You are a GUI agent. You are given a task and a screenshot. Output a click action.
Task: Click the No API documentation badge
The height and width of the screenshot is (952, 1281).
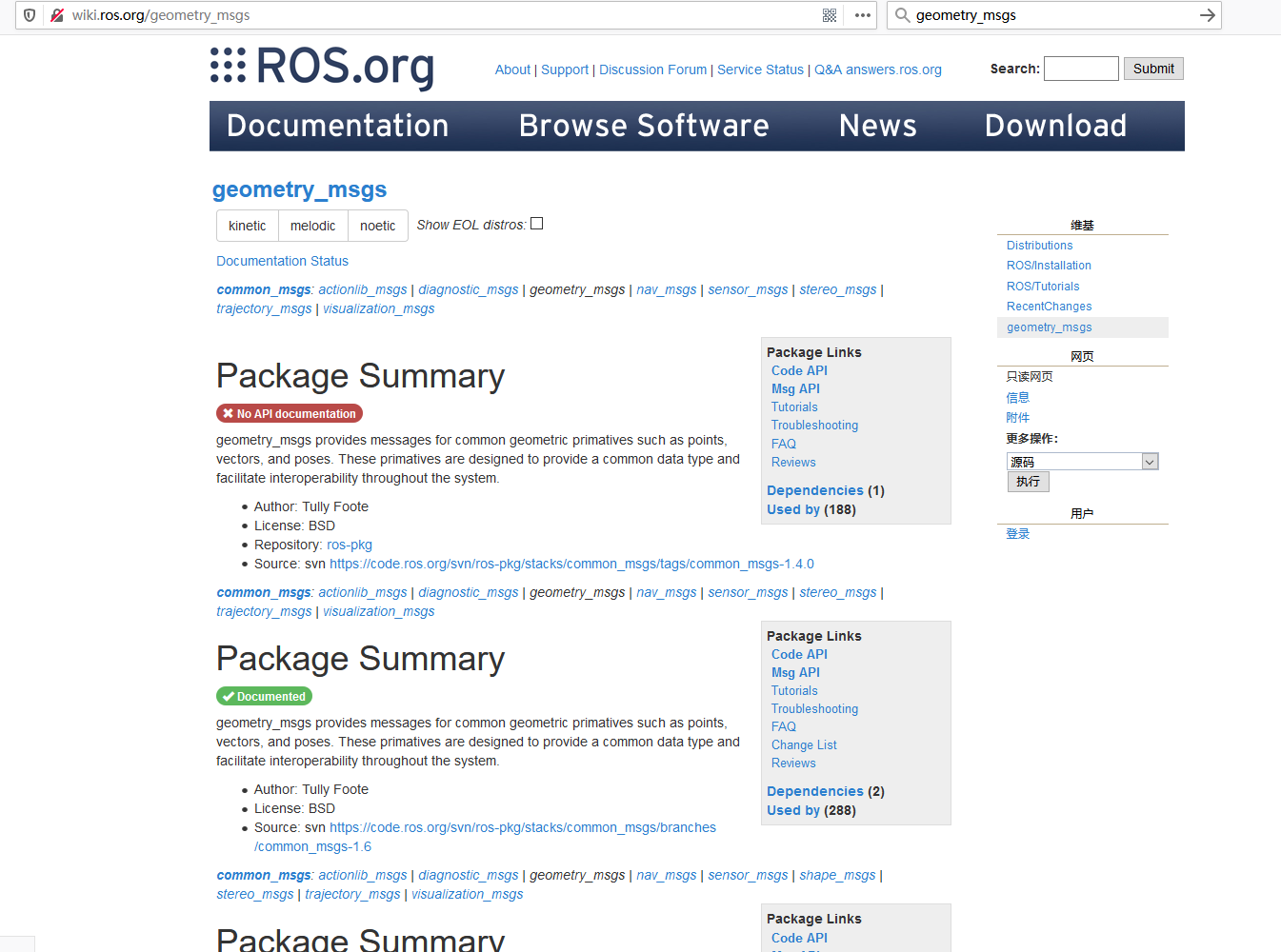(x=290, y=413)
